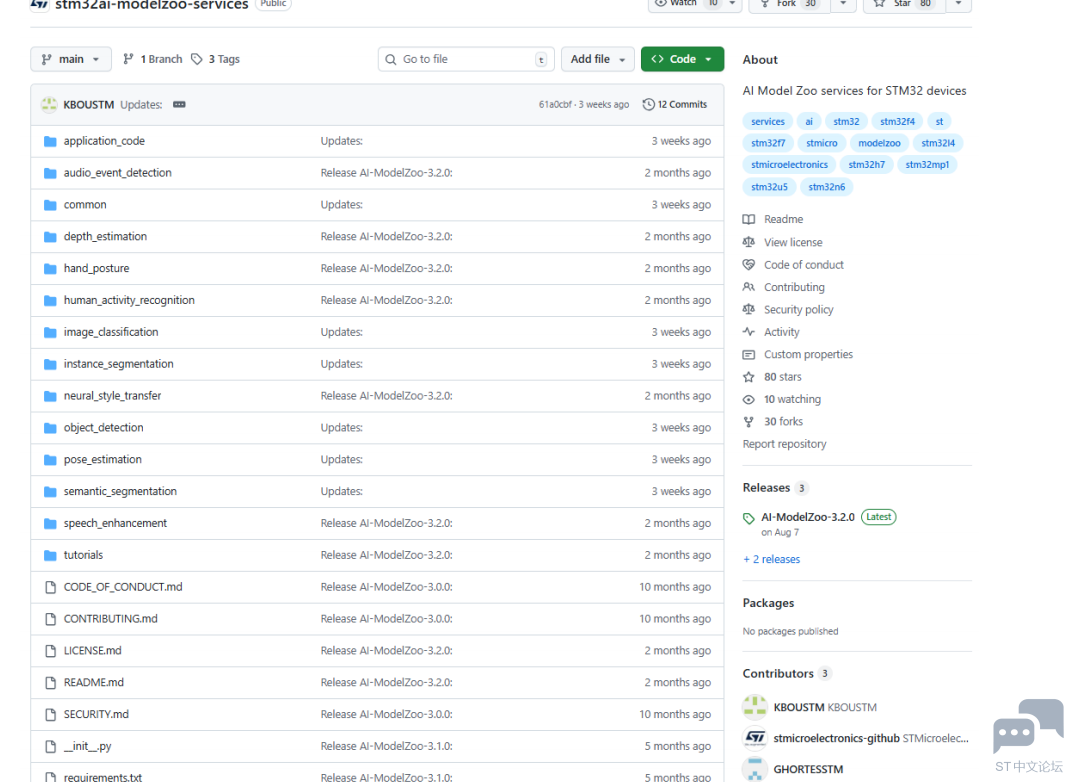Click the eye icon beside 10 watching
The image size is (1072, 782).
(749, 400)
